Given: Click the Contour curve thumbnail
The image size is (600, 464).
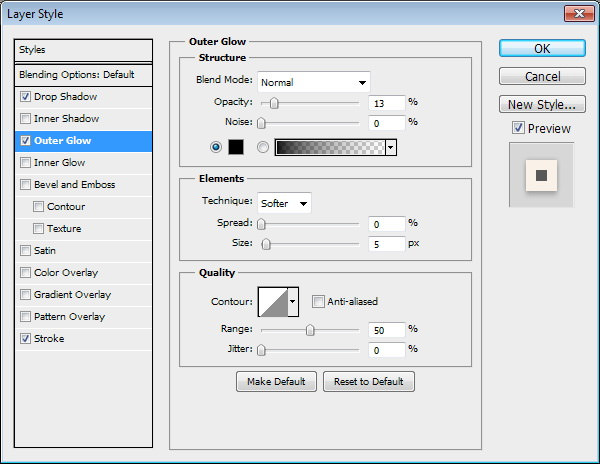Looking at the screenshot, I should 273,302.
